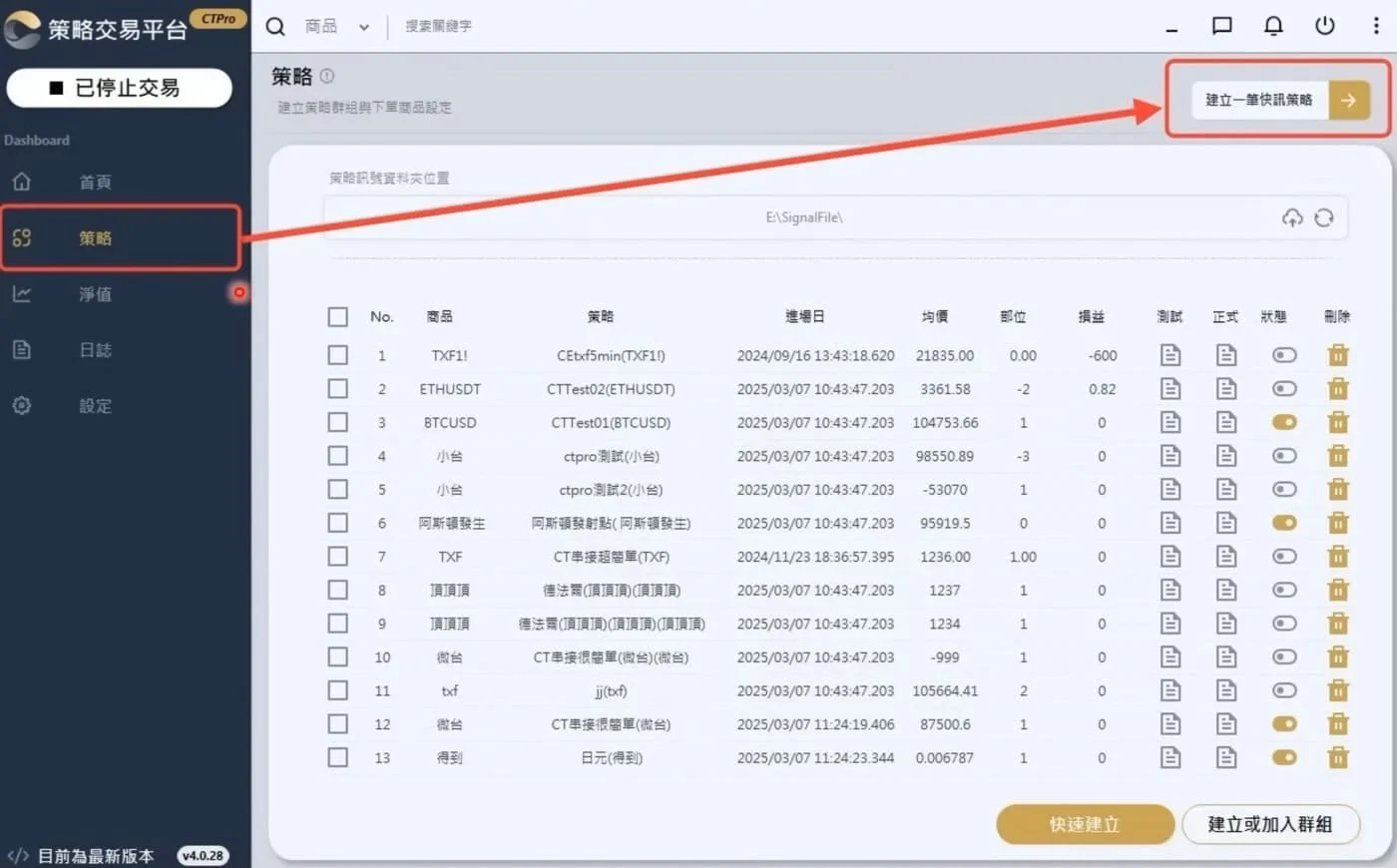1397x868 pixels.
Task: Open the three-dot more options menu
Action: [1376, 26]
